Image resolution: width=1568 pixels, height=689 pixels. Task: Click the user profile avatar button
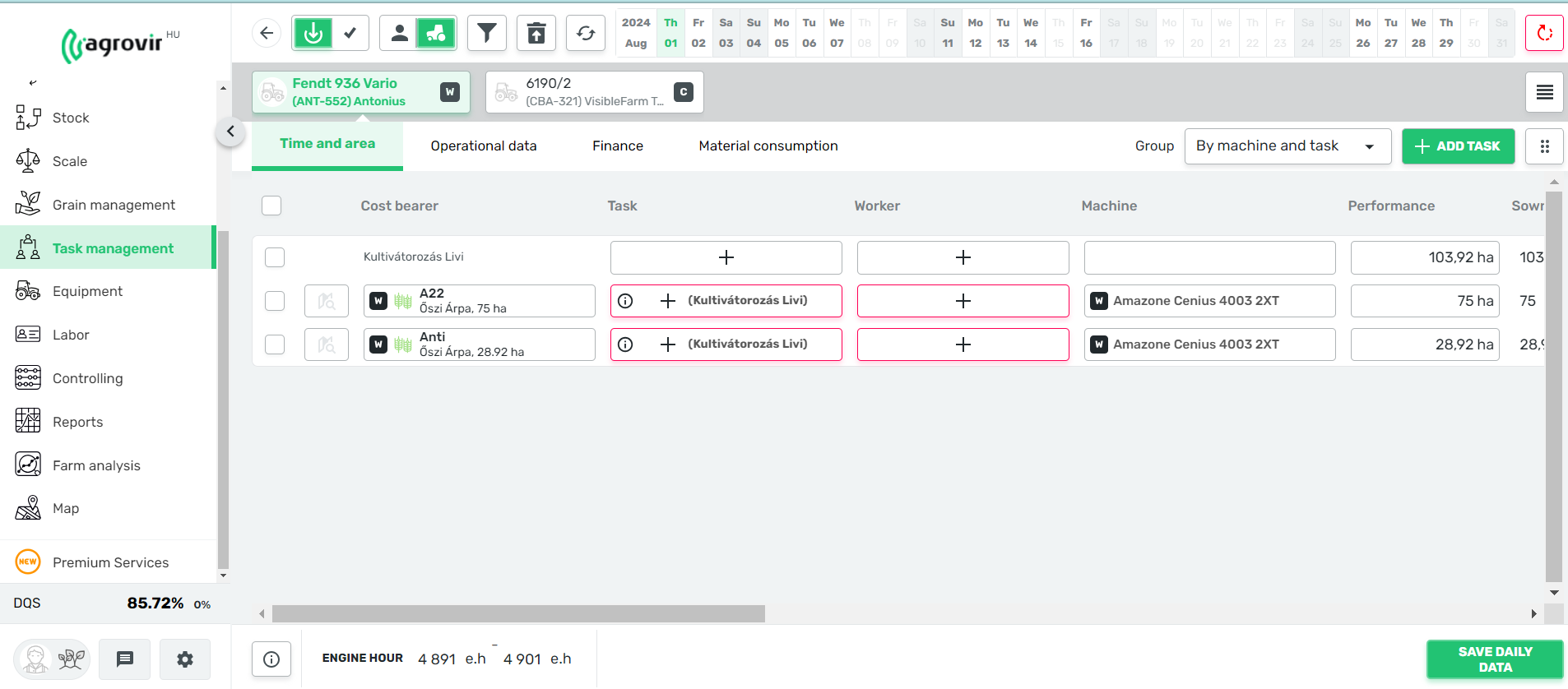[x=52, y=659]
